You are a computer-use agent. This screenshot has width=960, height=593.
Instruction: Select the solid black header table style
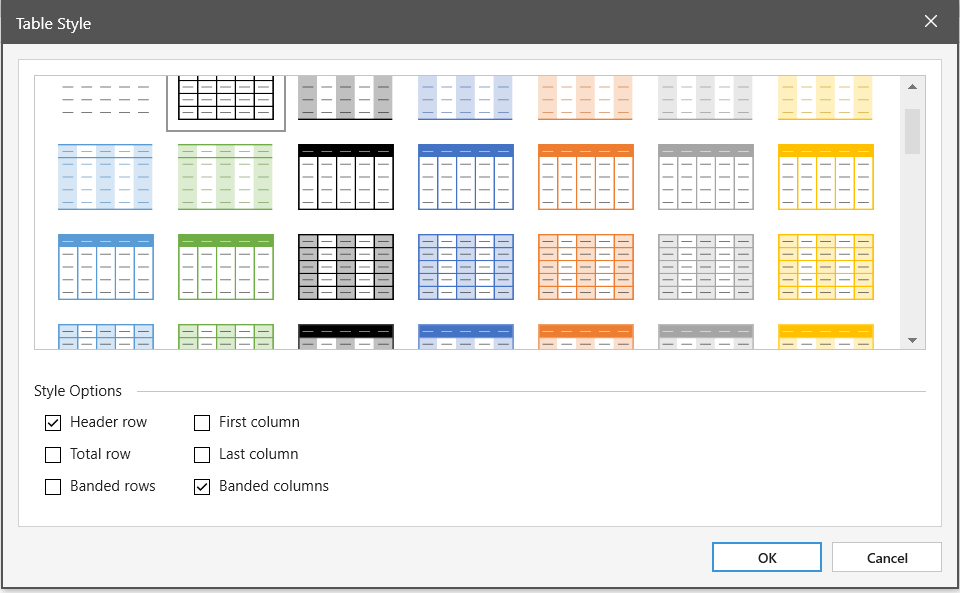tap(346, 177)
